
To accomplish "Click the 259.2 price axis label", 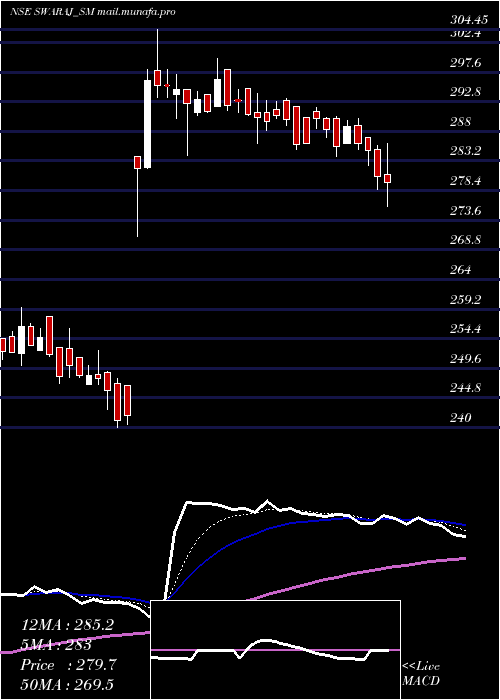I will tap(465, 300).
